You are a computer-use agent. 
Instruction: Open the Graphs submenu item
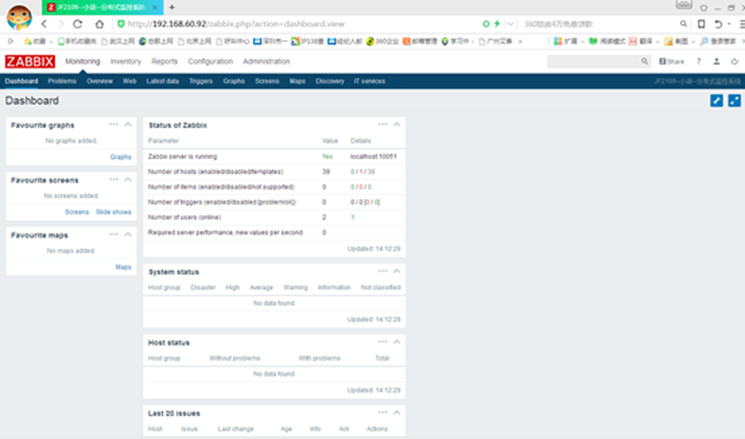[234, 81]
